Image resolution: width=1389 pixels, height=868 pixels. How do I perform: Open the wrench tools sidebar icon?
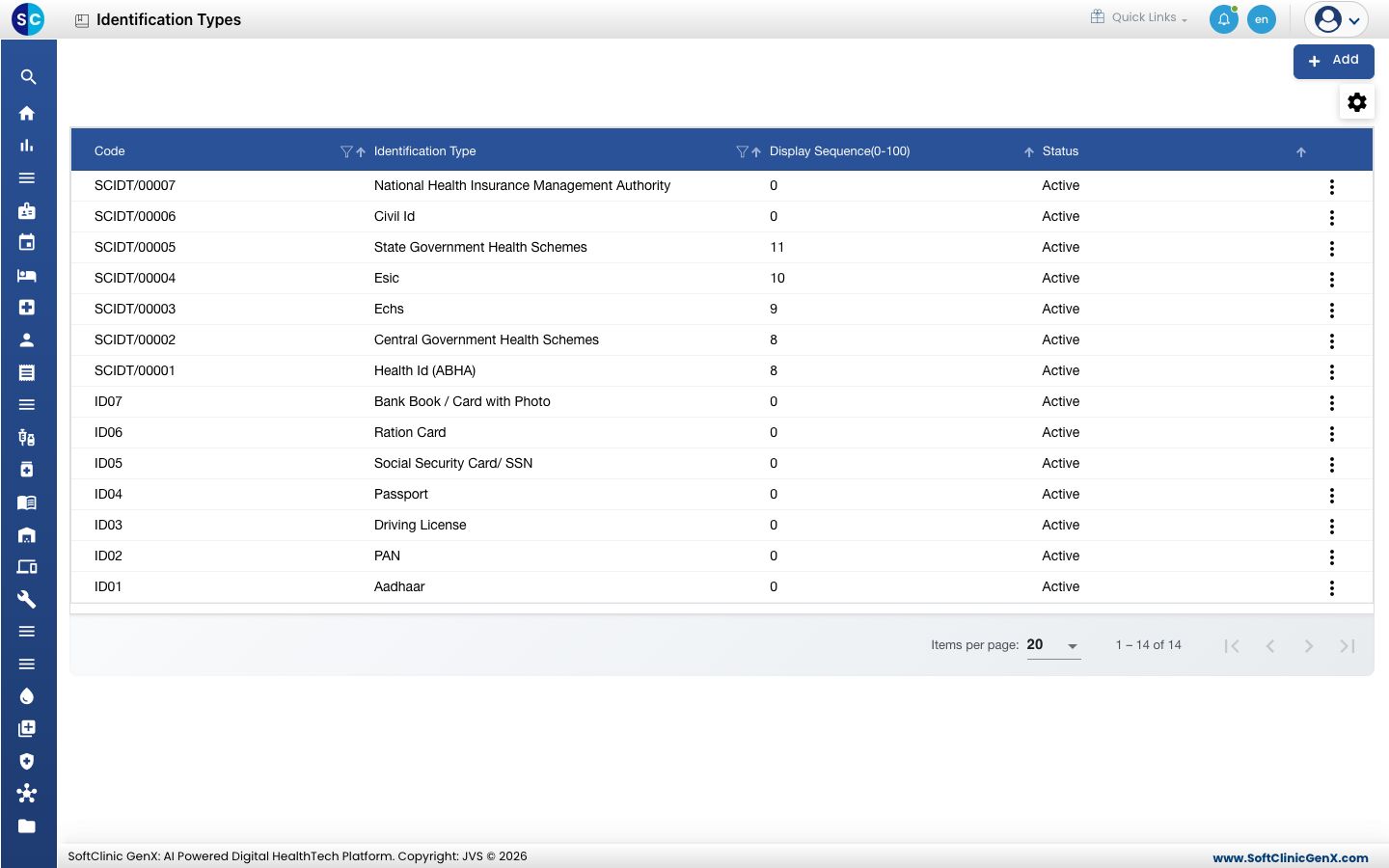(27, 599)
